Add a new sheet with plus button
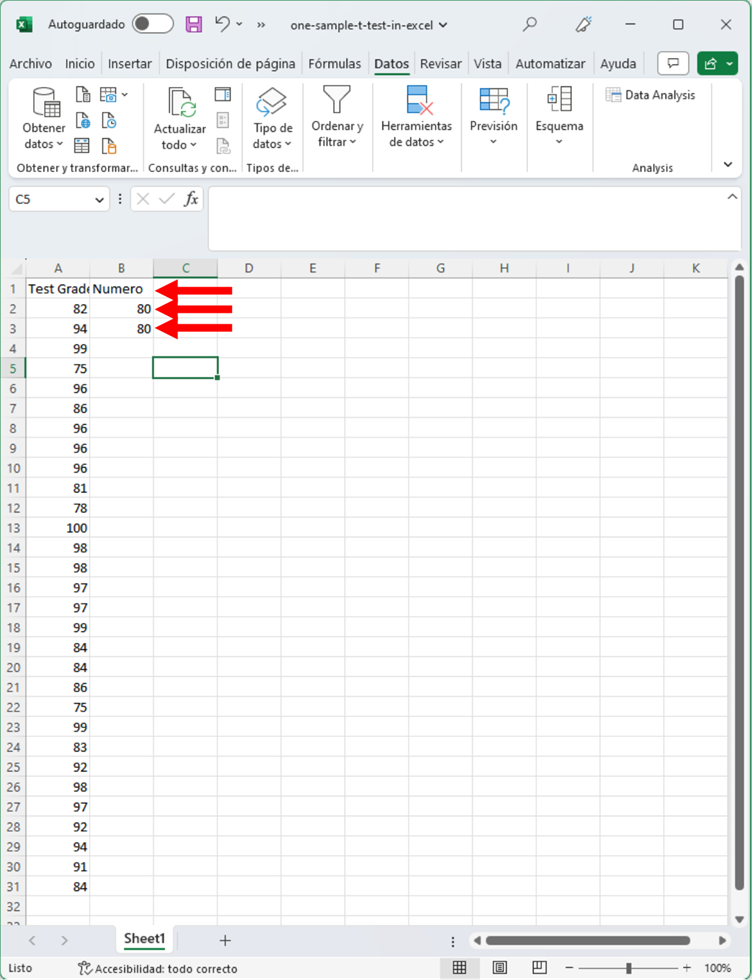Viewport: 752px width, 980px height. pos(225,940)
